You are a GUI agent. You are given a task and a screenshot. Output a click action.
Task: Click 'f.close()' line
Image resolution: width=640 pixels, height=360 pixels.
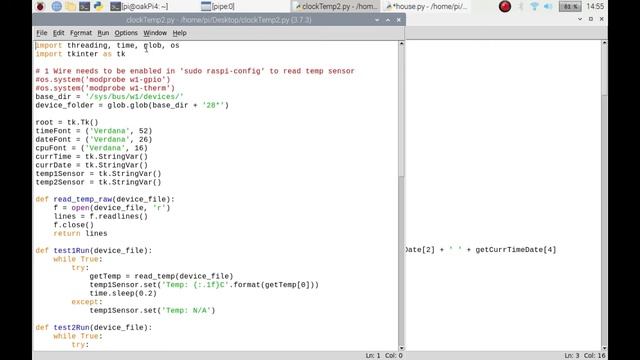click(73, 225)
